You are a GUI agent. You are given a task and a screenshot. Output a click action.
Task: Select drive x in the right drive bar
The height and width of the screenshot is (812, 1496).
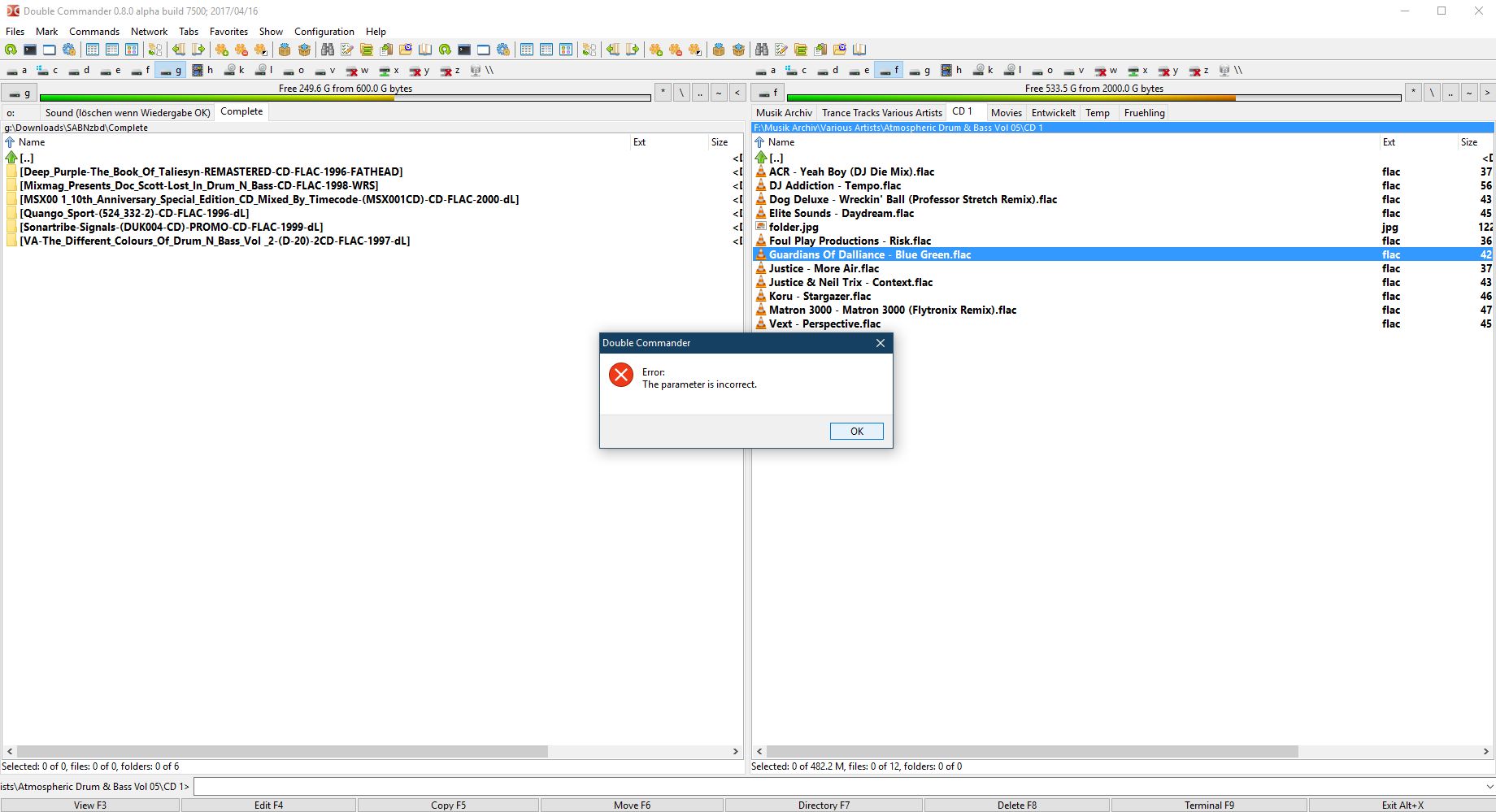click(x=1137, y=71)
